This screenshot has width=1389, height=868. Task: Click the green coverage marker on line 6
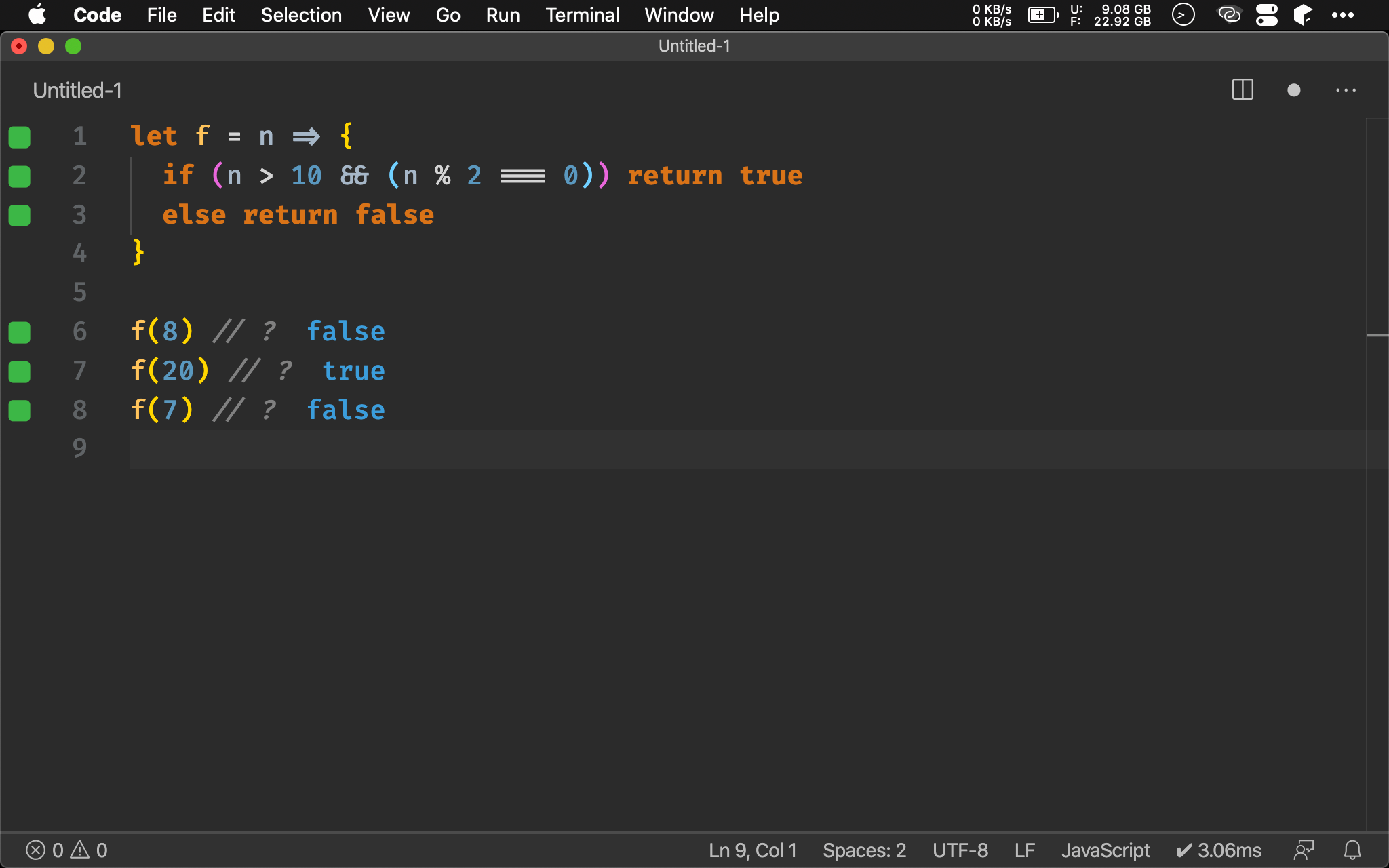tap(20, 332)
